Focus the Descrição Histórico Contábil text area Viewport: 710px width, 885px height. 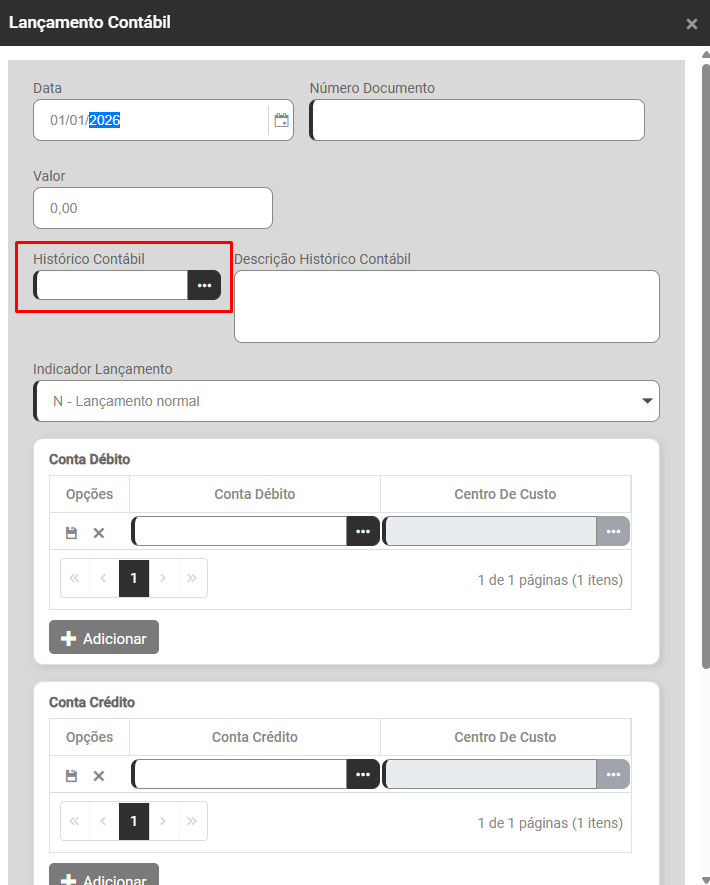(x=447, y=306)
